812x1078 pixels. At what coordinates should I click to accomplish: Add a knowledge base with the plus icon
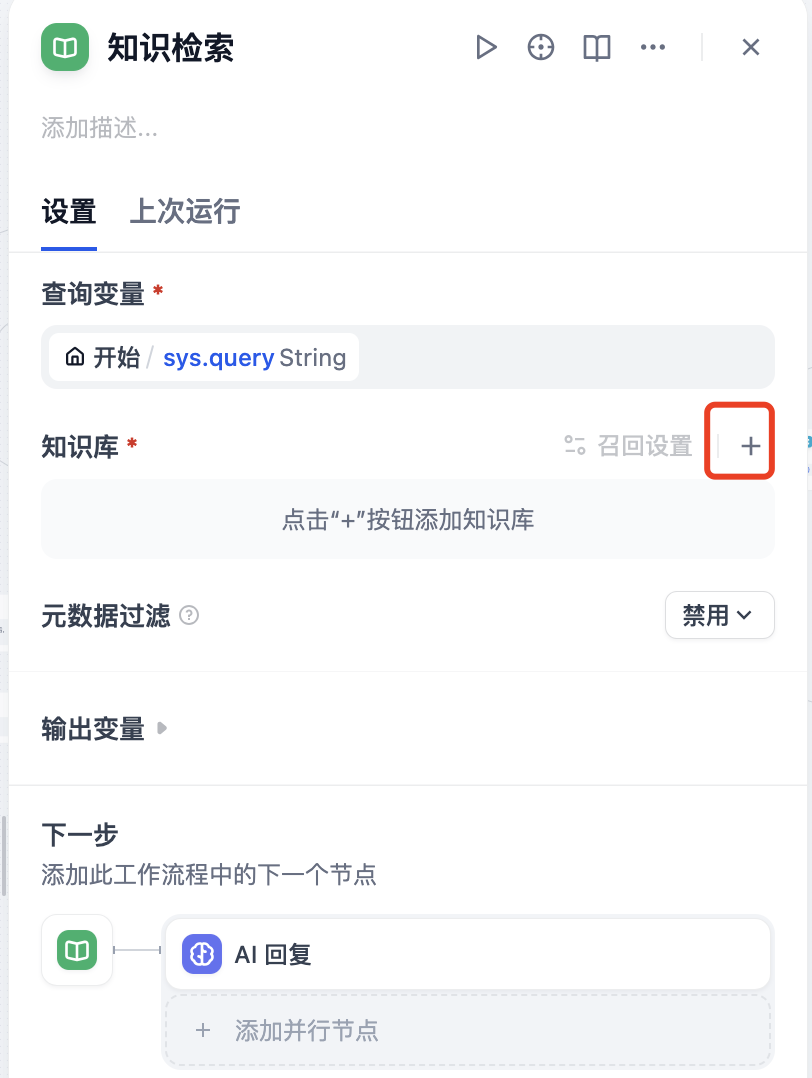(x=750, y=446)
